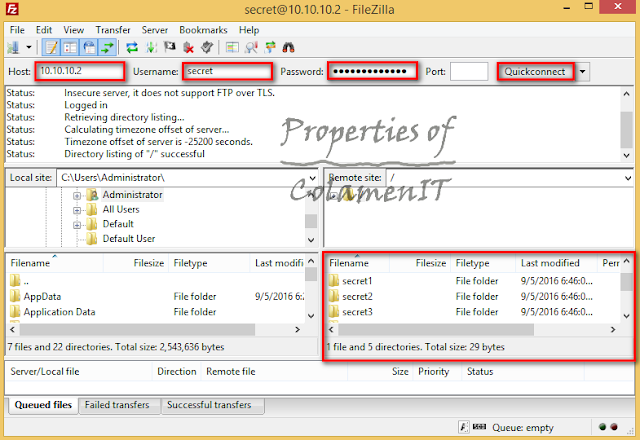This screenshot has height=440, width=640.
Task: Click the Queue: empty status indicator
Action: [522, 427]
